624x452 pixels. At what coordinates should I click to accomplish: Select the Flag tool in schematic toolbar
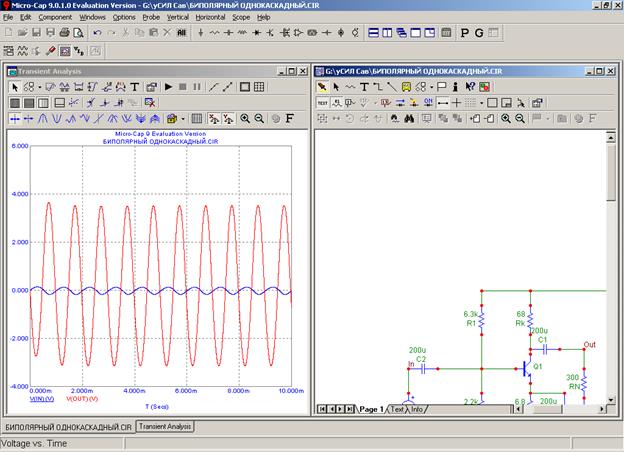click(442, 87)
